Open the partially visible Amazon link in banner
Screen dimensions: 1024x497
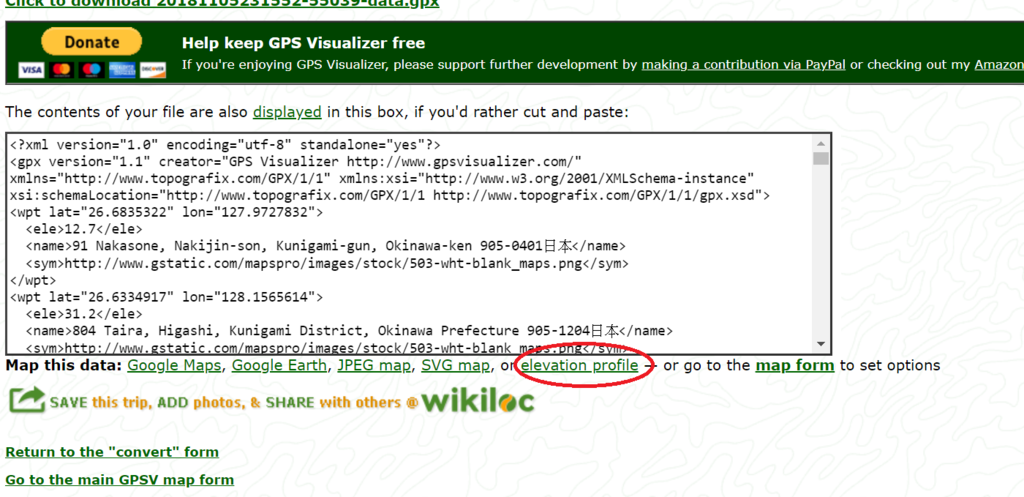tap(999, 65)
